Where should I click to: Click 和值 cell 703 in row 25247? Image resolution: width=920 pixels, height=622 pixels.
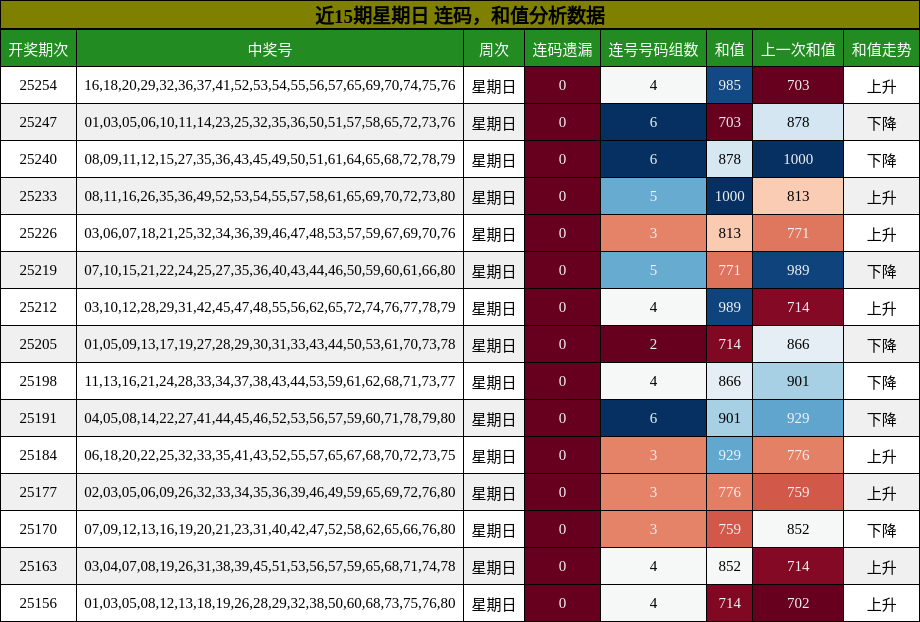pos(729,122)
